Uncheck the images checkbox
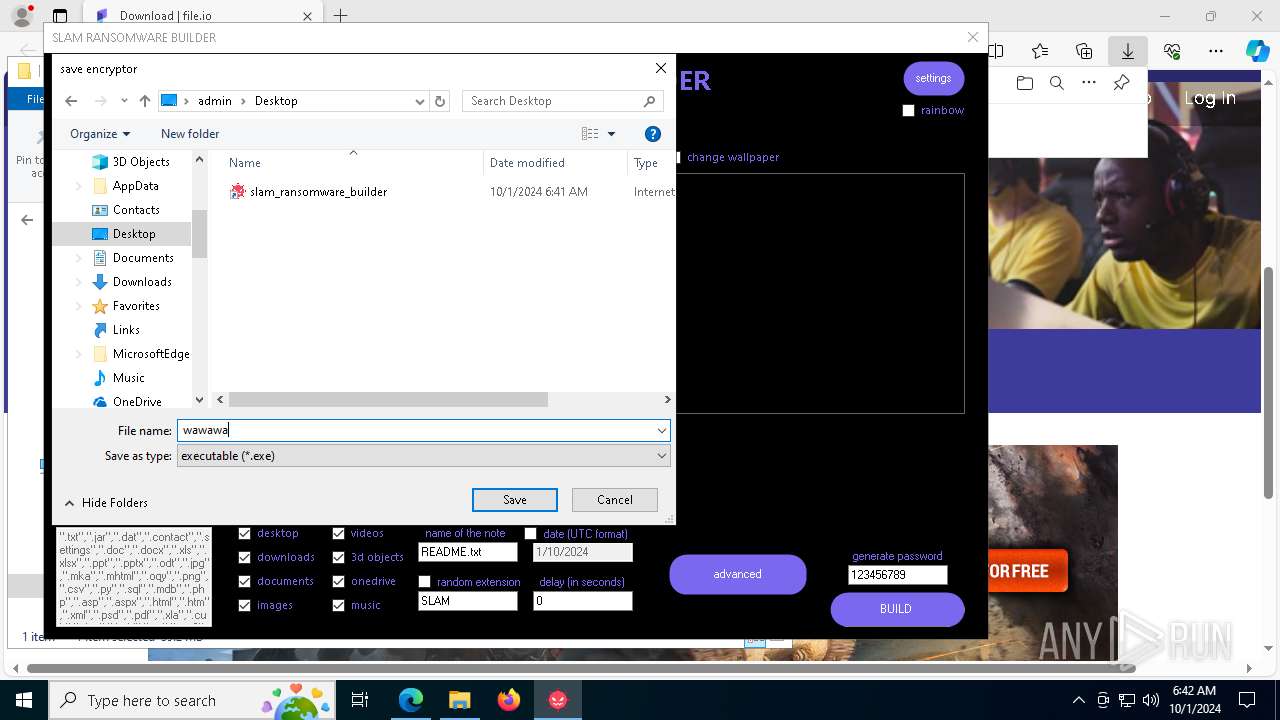The image size is (1280, 720). click(x=244, y=606)
